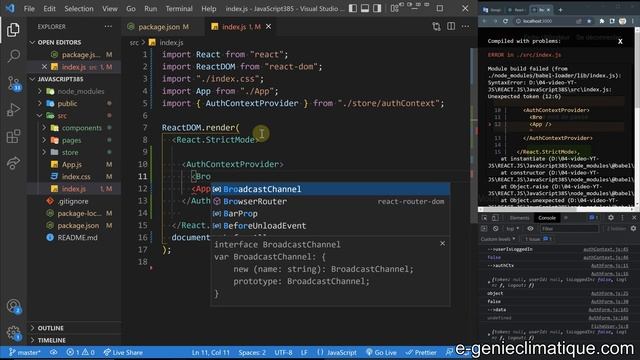Open the Help menu
This screenshot has height=360, width=640.
click(x=209, y=9)
